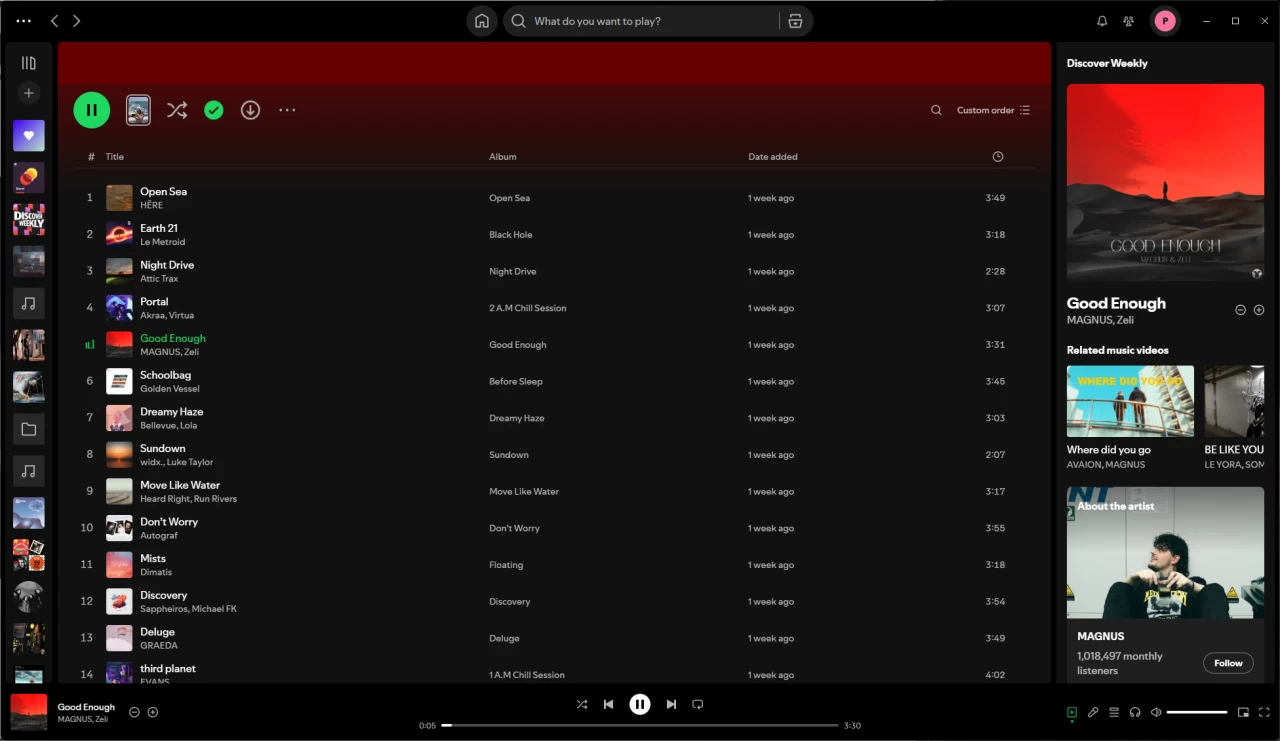This screenshot has width=1280, height=741.
Task: Remove the playlist from library via the green check
Action: [x=213, y=110]
